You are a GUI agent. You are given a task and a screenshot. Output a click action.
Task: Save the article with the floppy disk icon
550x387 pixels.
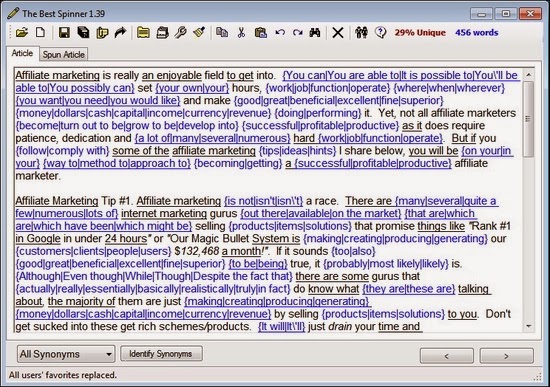coord(64,33)
